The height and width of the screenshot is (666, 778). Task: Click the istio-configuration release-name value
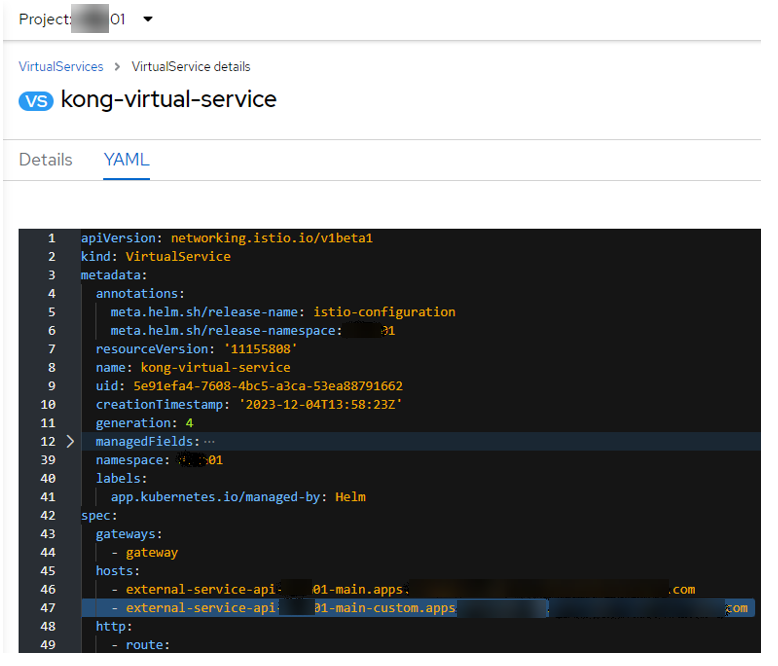pos(385,312)
